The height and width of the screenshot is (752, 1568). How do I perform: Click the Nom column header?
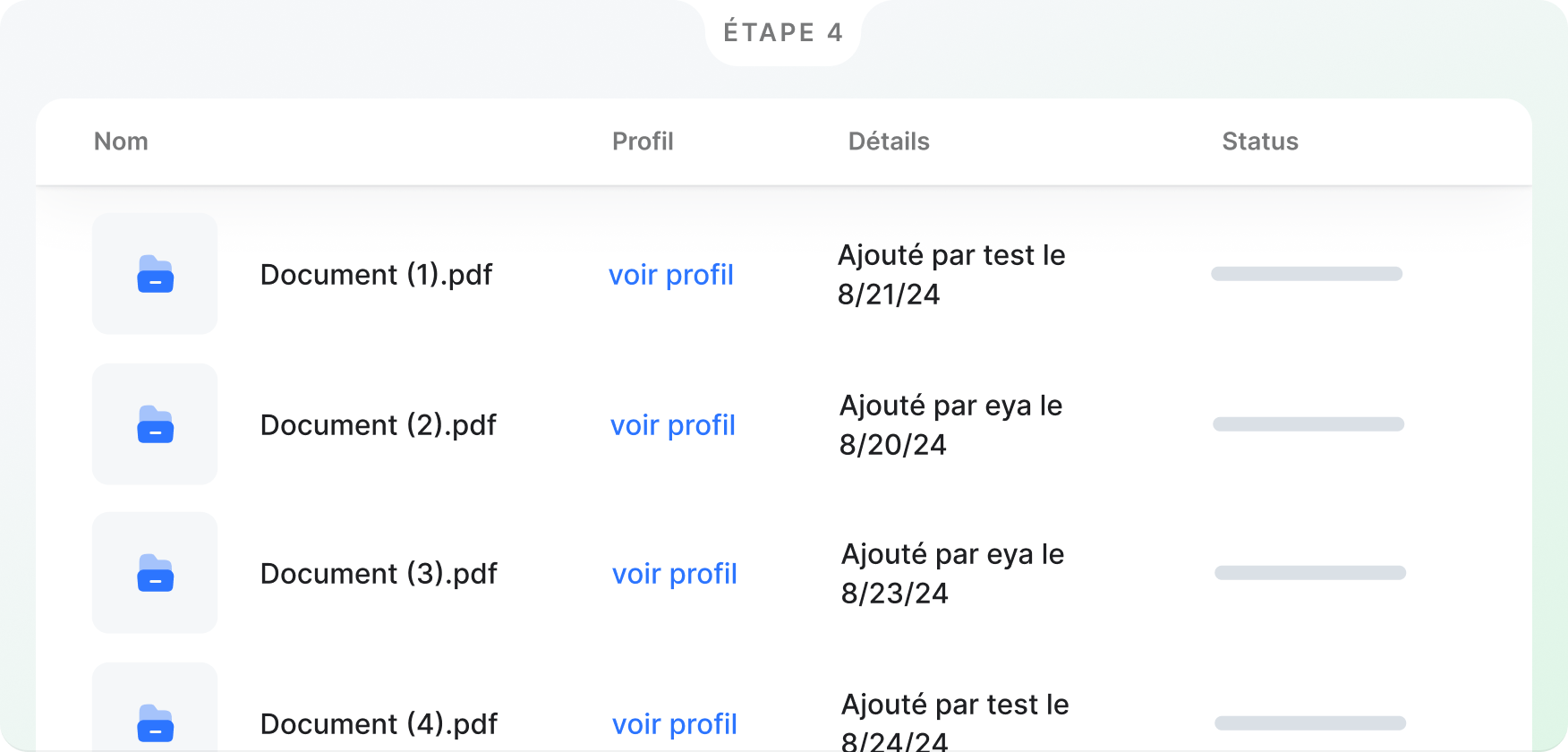click(x=121, y=141)
